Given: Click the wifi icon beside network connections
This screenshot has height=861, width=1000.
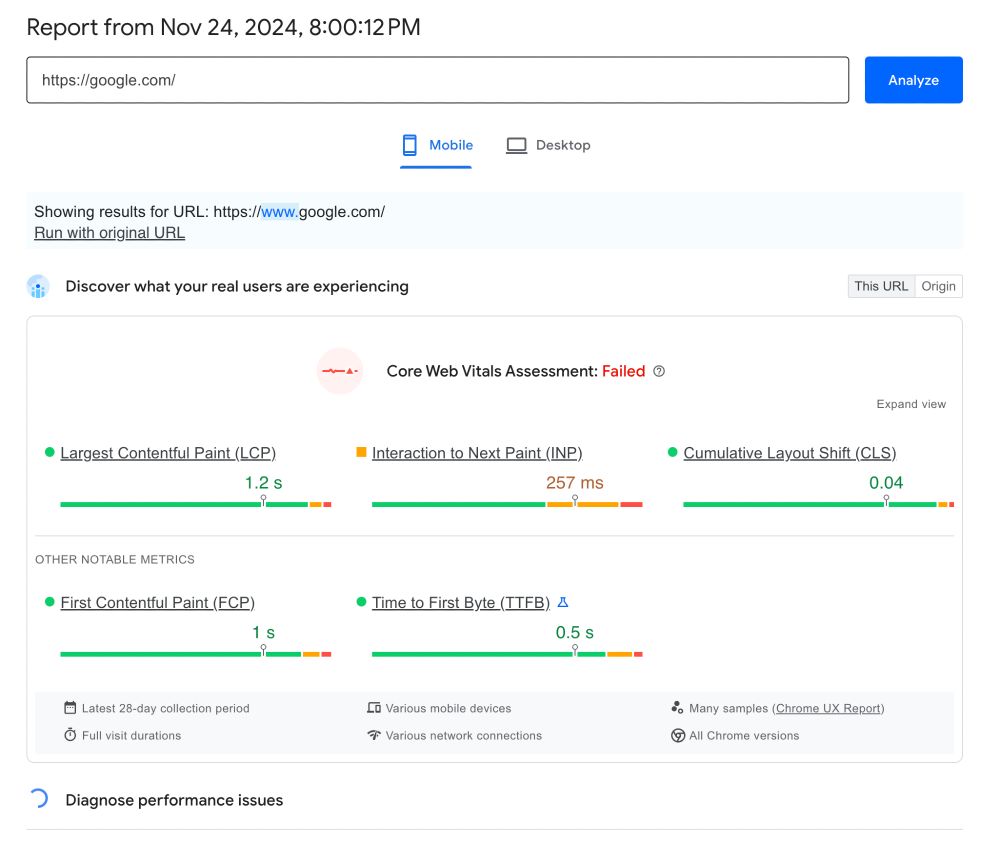Looking at the screenshot, I should [x=374, y=735].
